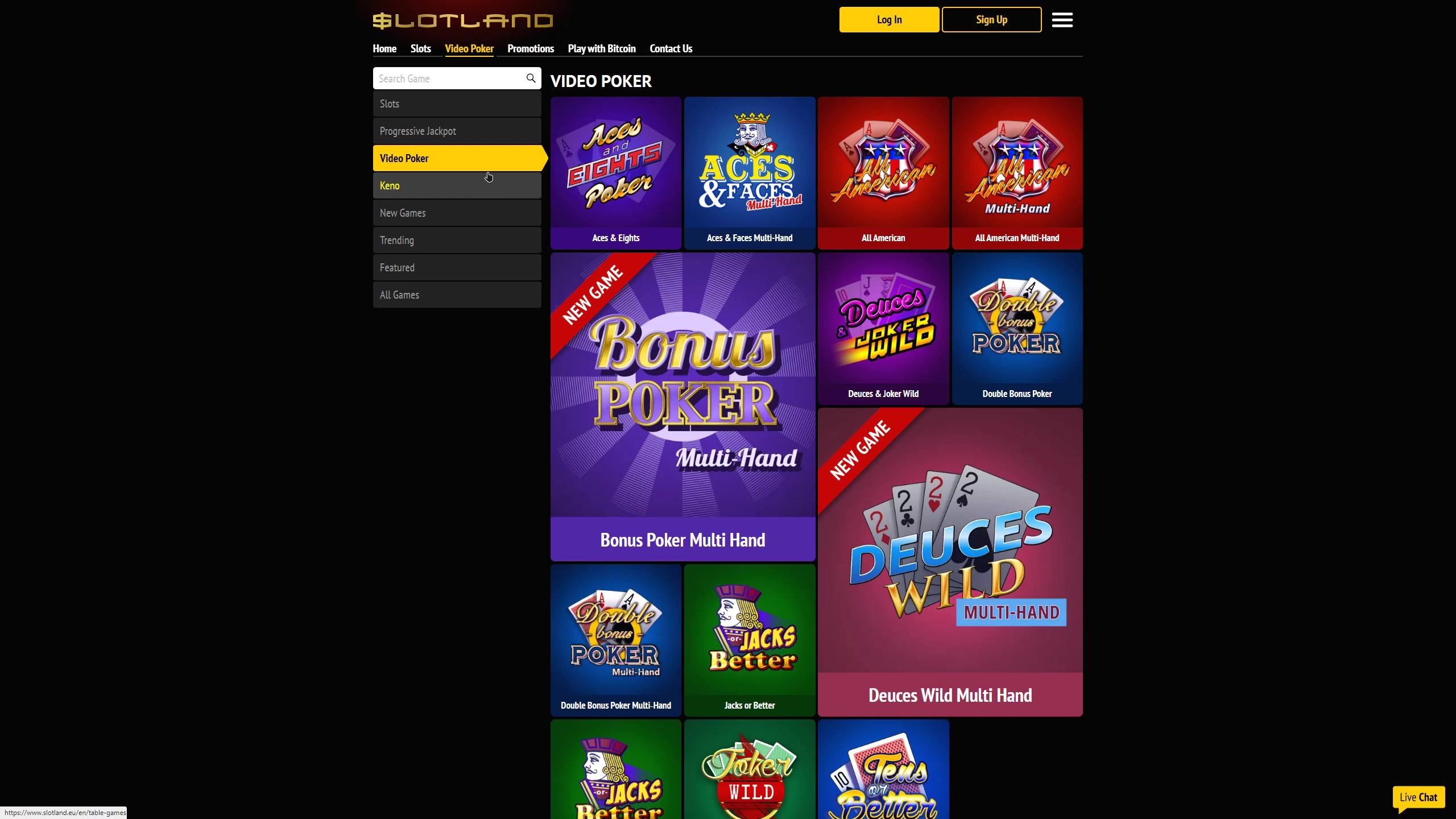Click the Log In button
This screenshot has height=819, width=1456.
(889, 20)
